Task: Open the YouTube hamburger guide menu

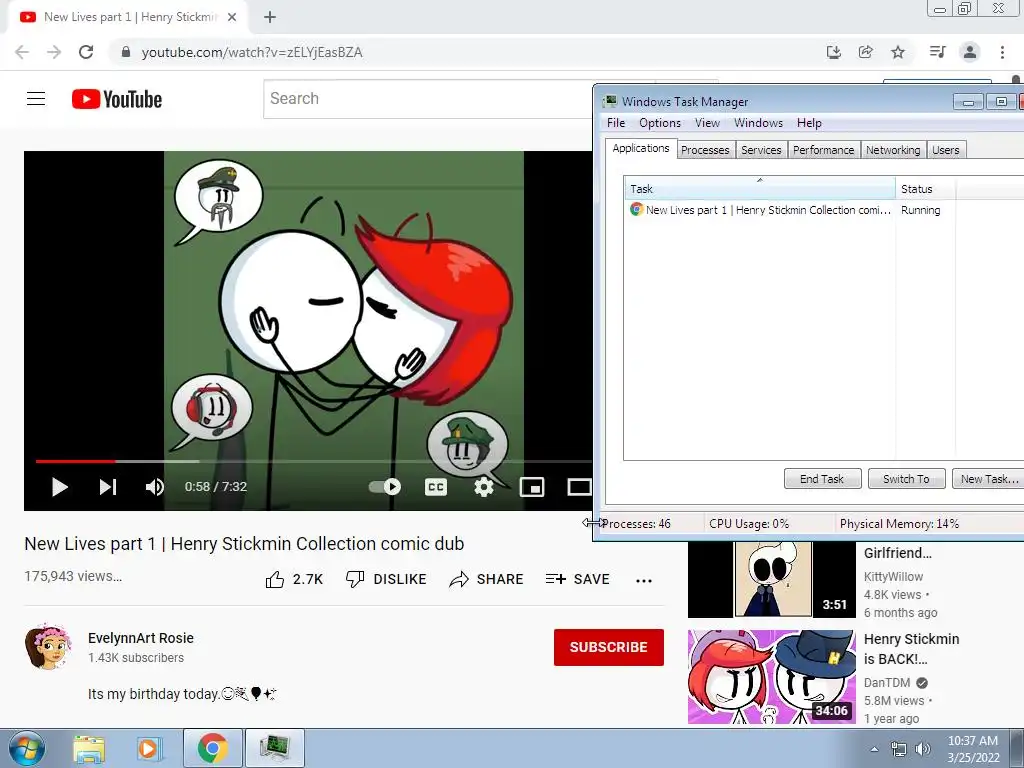Action: 36,99
